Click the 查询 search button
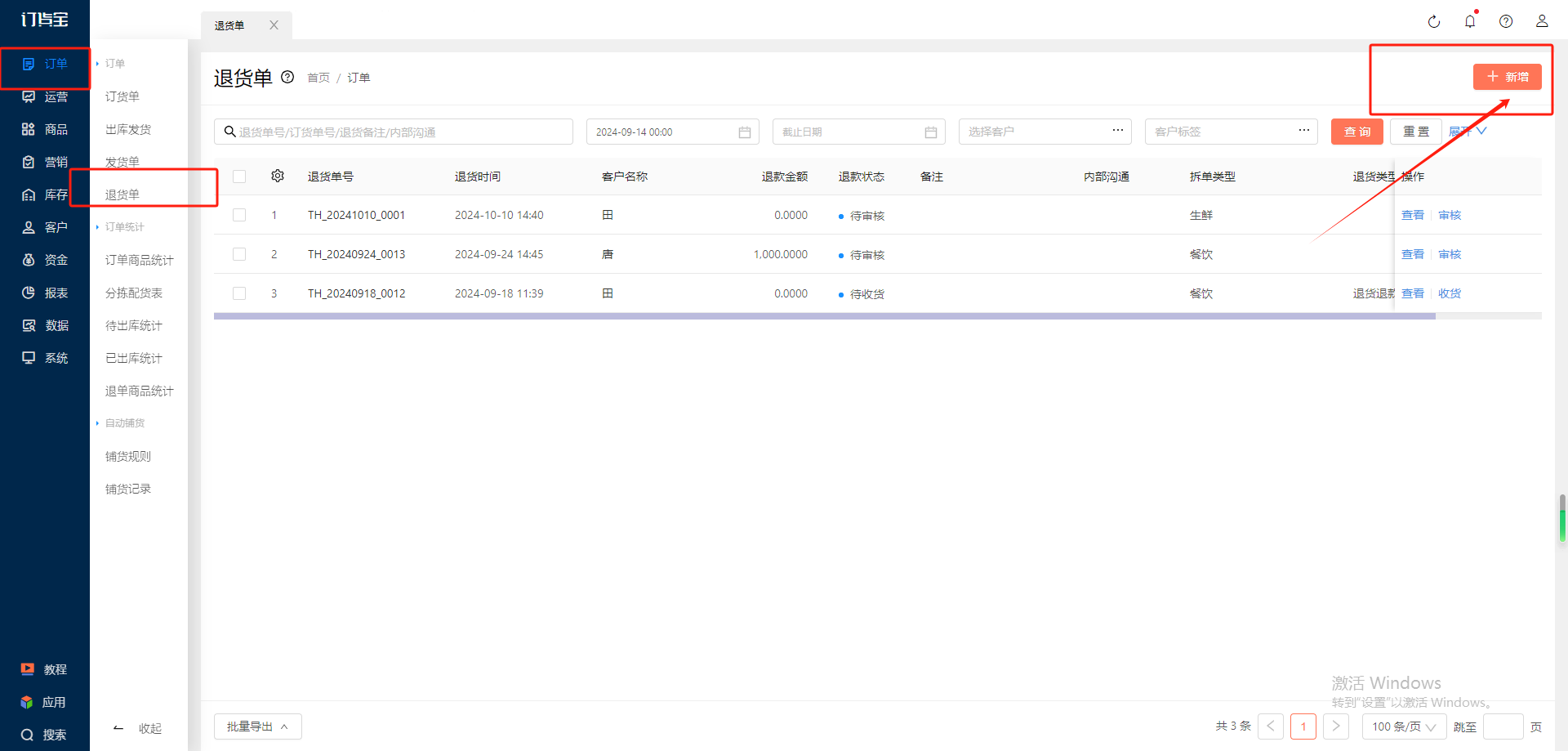 [x=1357, y=132]
